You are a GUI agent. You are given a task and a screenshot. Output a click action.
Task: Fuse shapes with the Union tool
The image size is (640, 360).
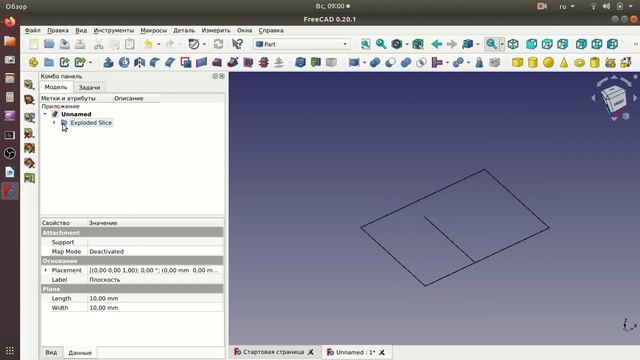406,62
